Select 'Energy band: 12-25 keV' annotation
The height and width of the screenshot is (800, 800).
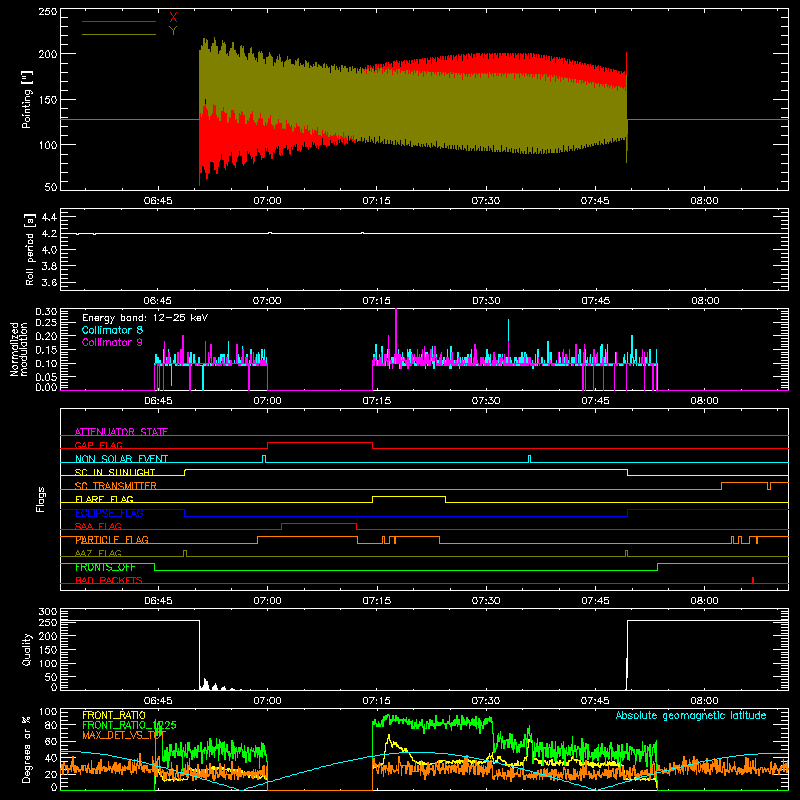point(145,318)
